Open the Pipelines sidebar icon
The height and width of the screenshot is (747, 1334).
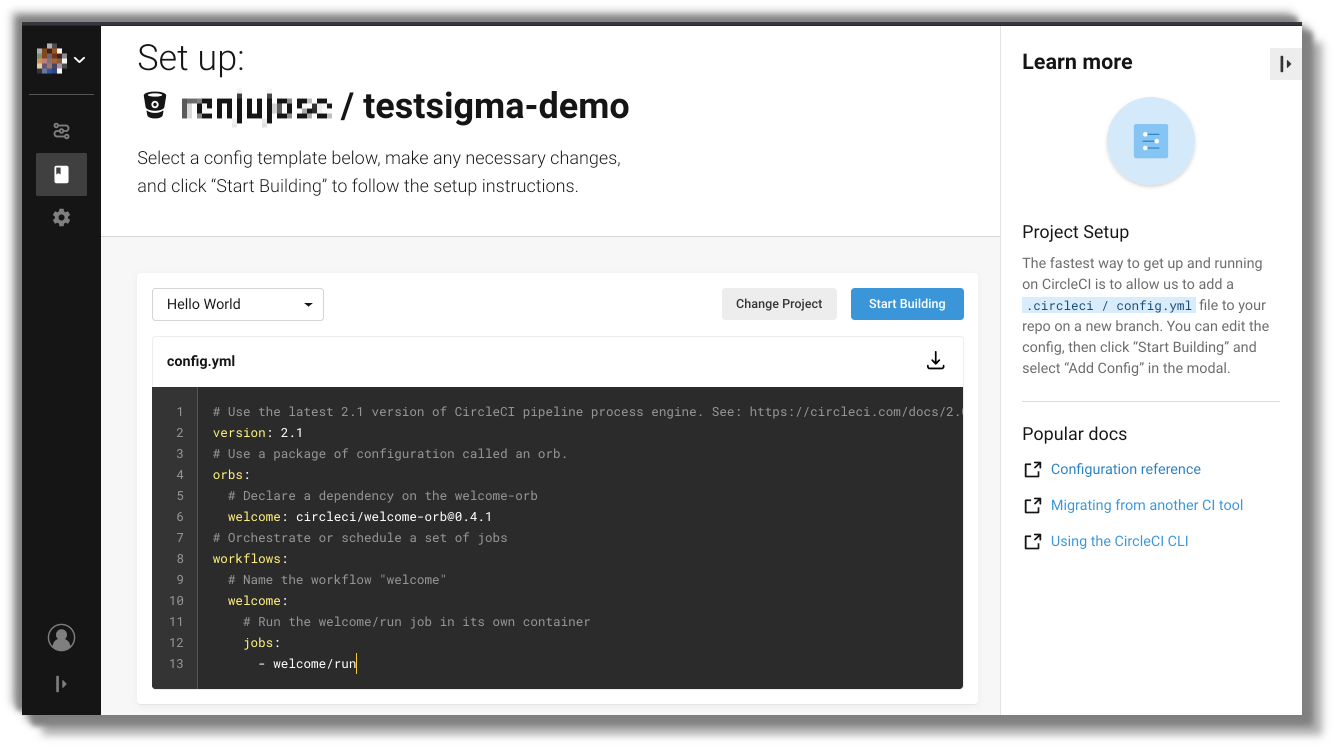click(x=61, y=131)
